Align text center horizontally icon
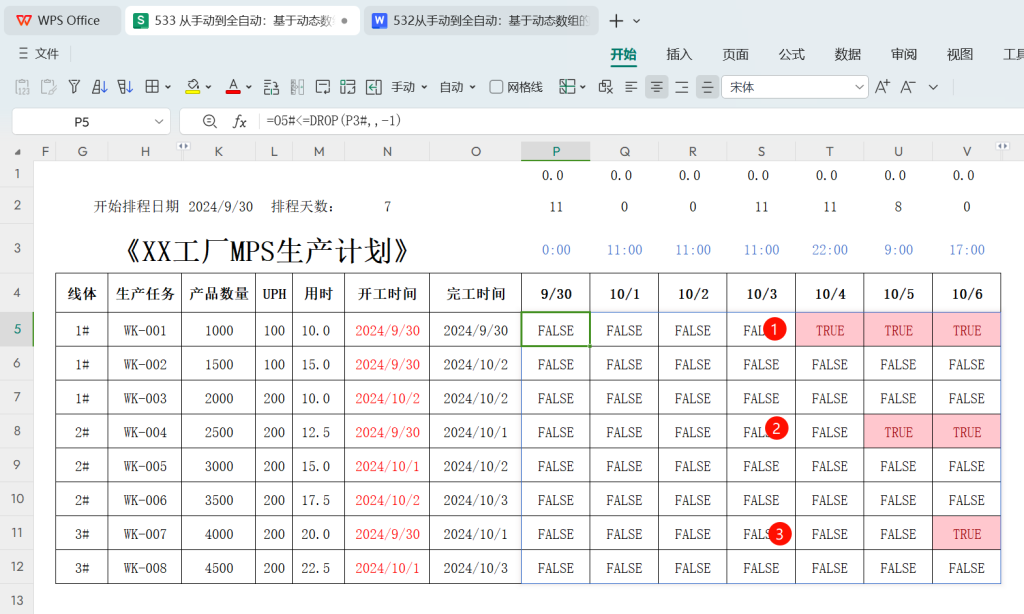 click(656, 87)
